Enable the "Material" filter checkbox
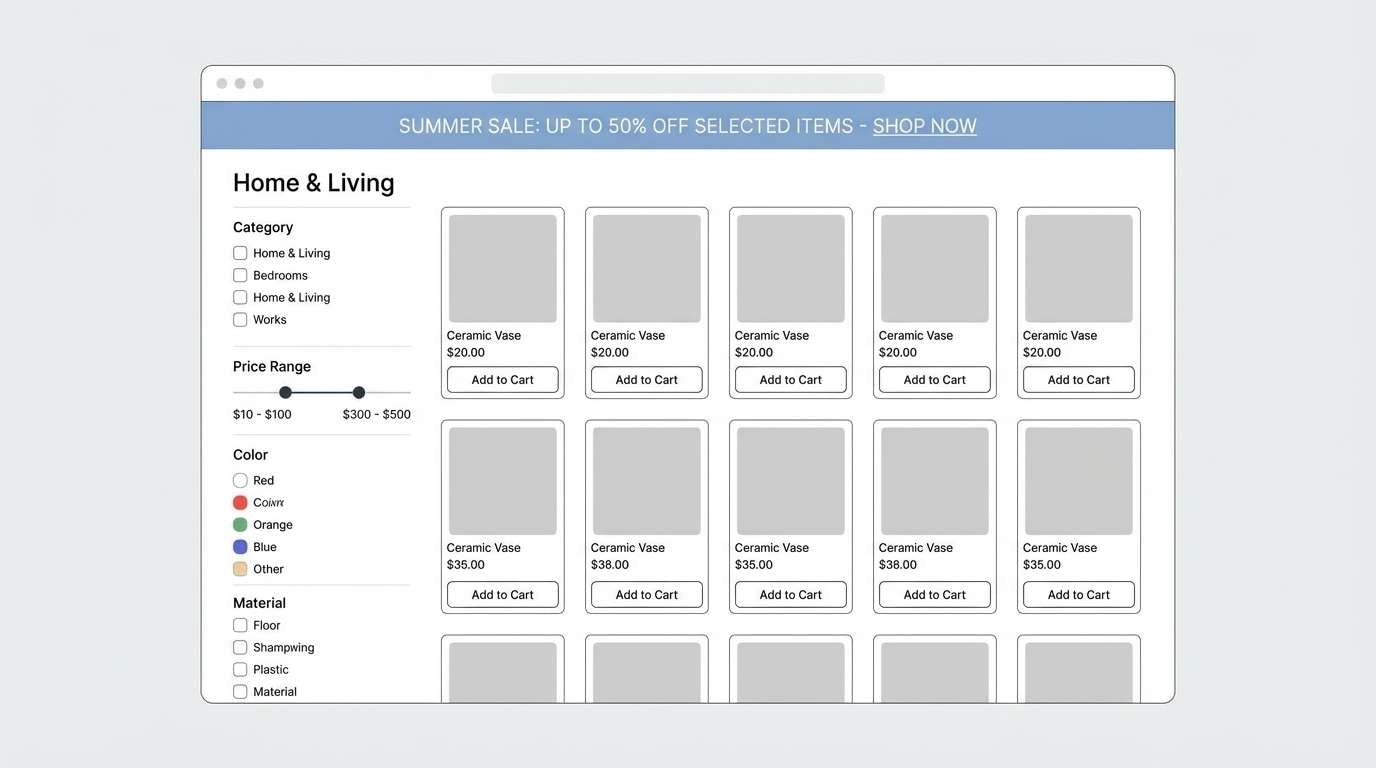 (x=239, y=690)
